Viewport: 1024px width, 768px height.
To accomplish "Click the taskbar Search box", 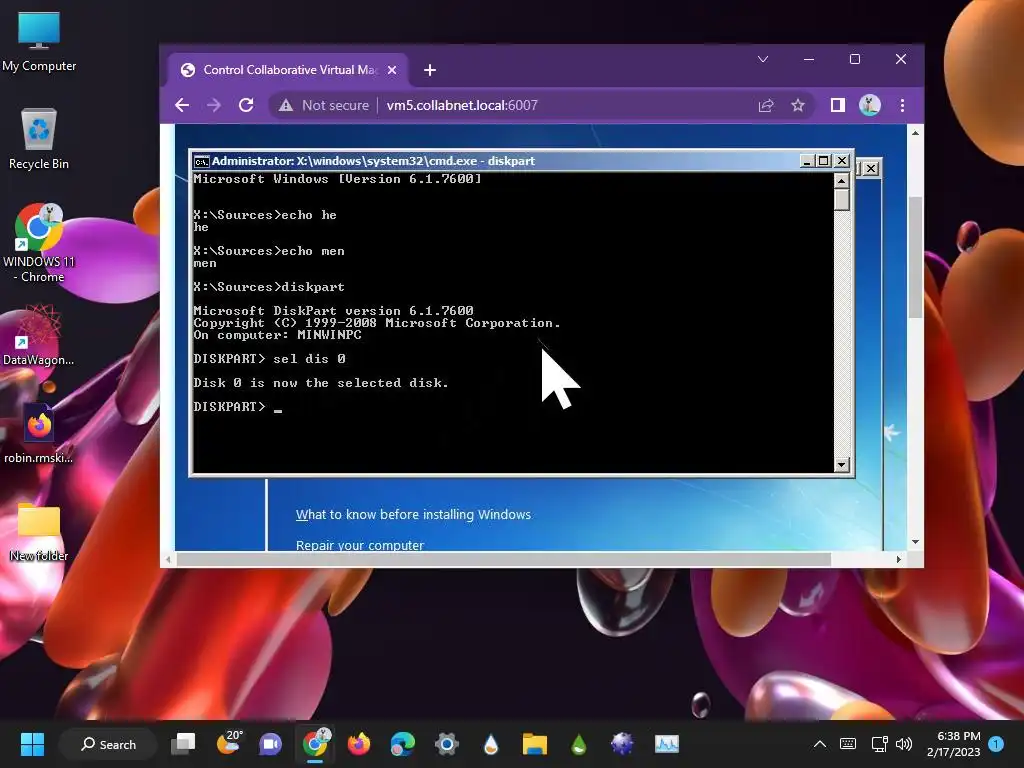I will 108,744.
